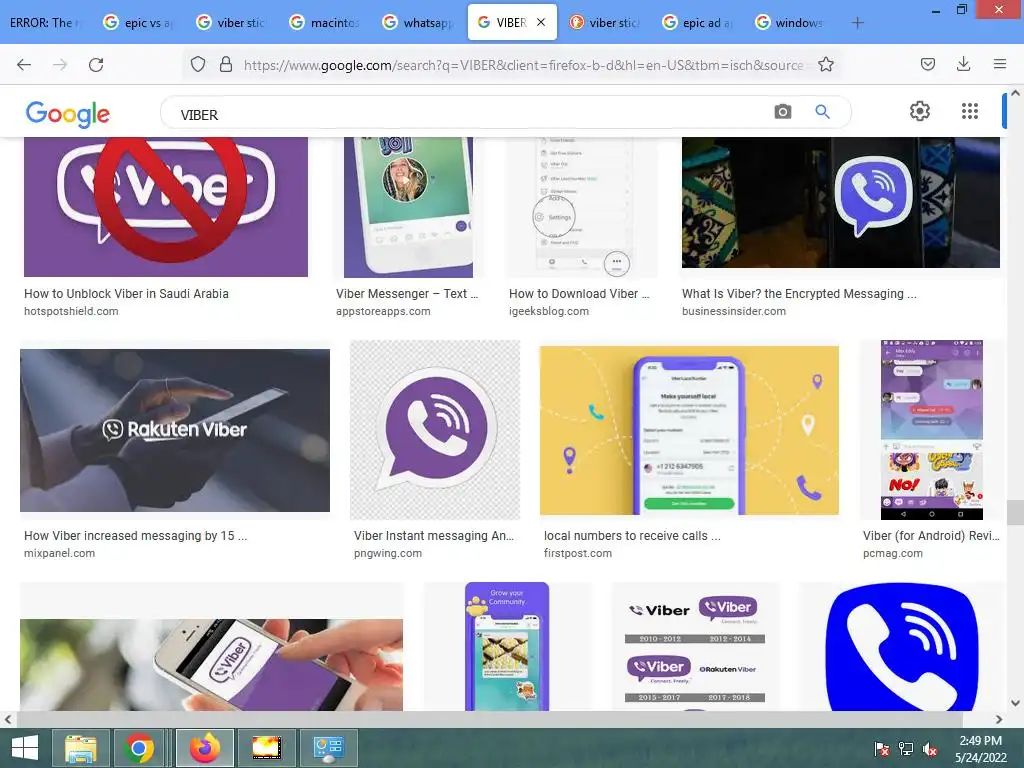Open crossed-out Viber logo image
The width and height of the screenshot is (1024, 768).
click(x=166, y=207)
